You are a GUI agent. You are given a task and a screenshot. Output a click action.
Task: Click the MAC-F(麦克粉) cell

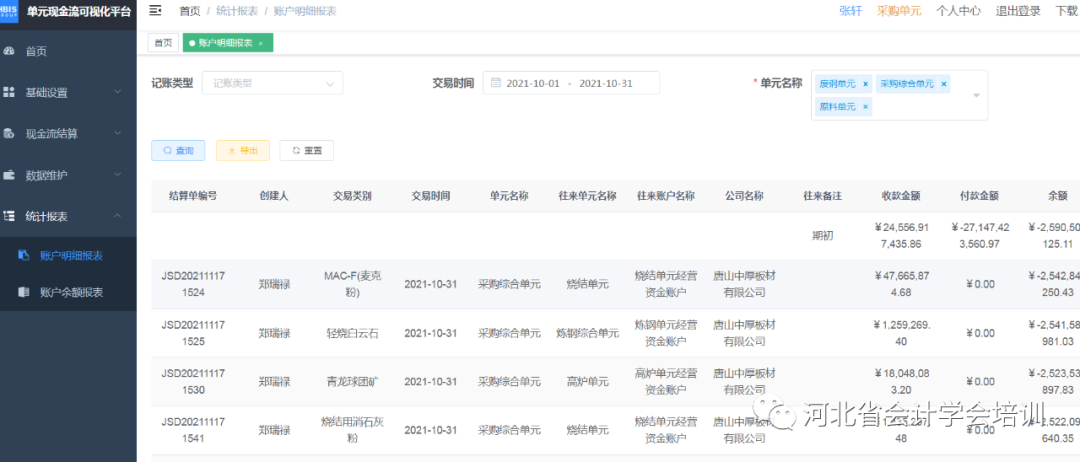coord(353,284)
